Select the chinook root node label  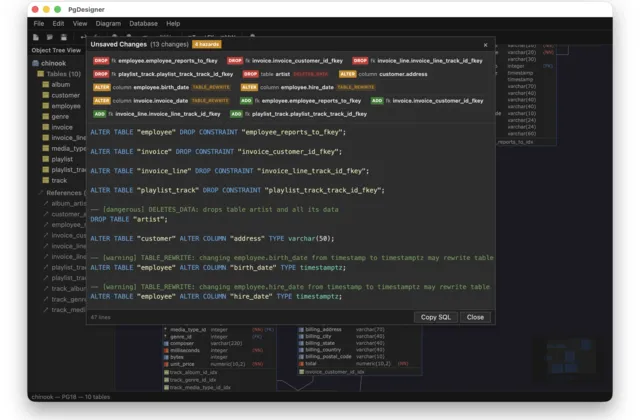[53, 63]
